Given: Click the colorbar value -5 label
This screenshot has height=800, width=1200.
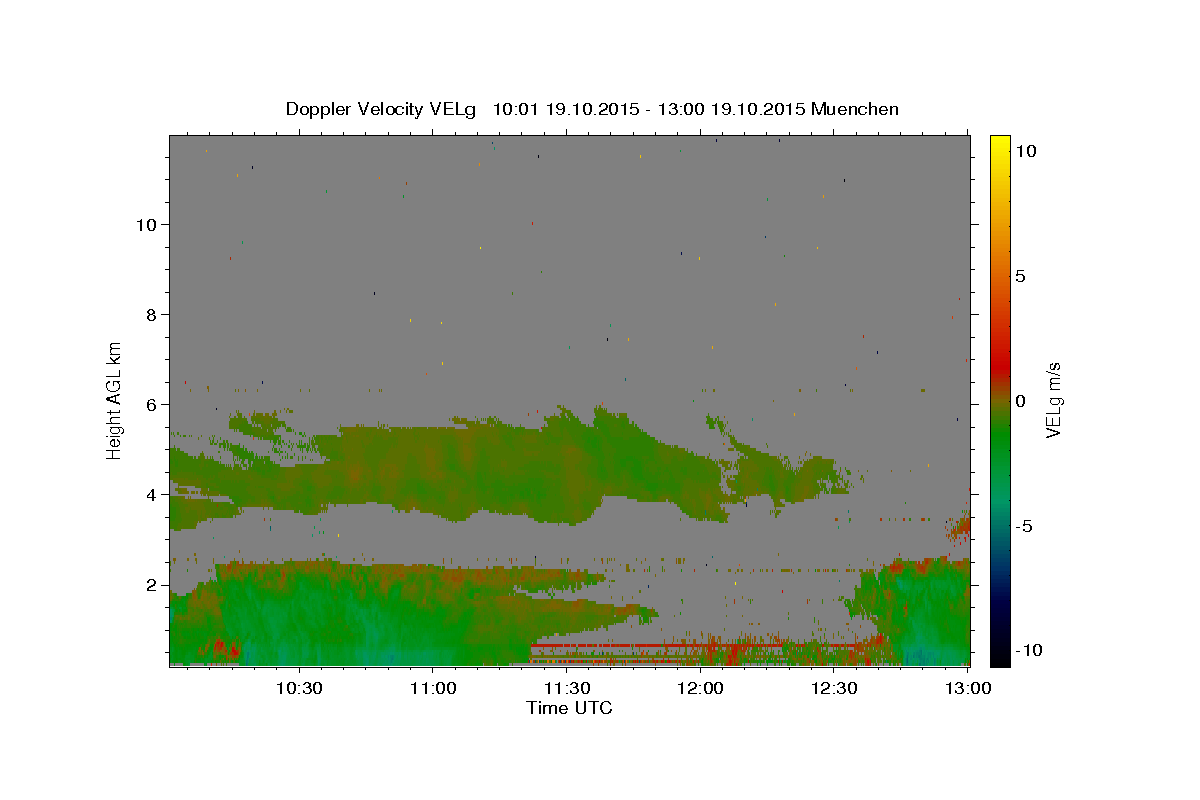Looking at the screenshot, I should click(x=1024, y=525).
